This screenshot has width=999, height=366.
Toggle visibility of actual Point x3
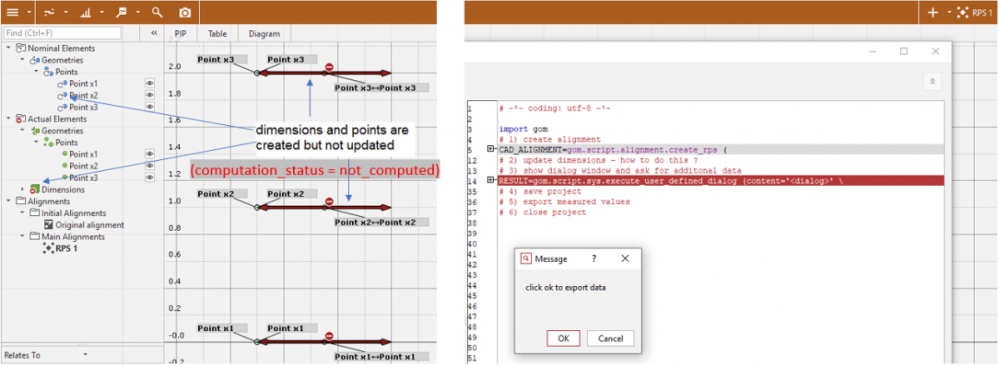pos(150,177)
